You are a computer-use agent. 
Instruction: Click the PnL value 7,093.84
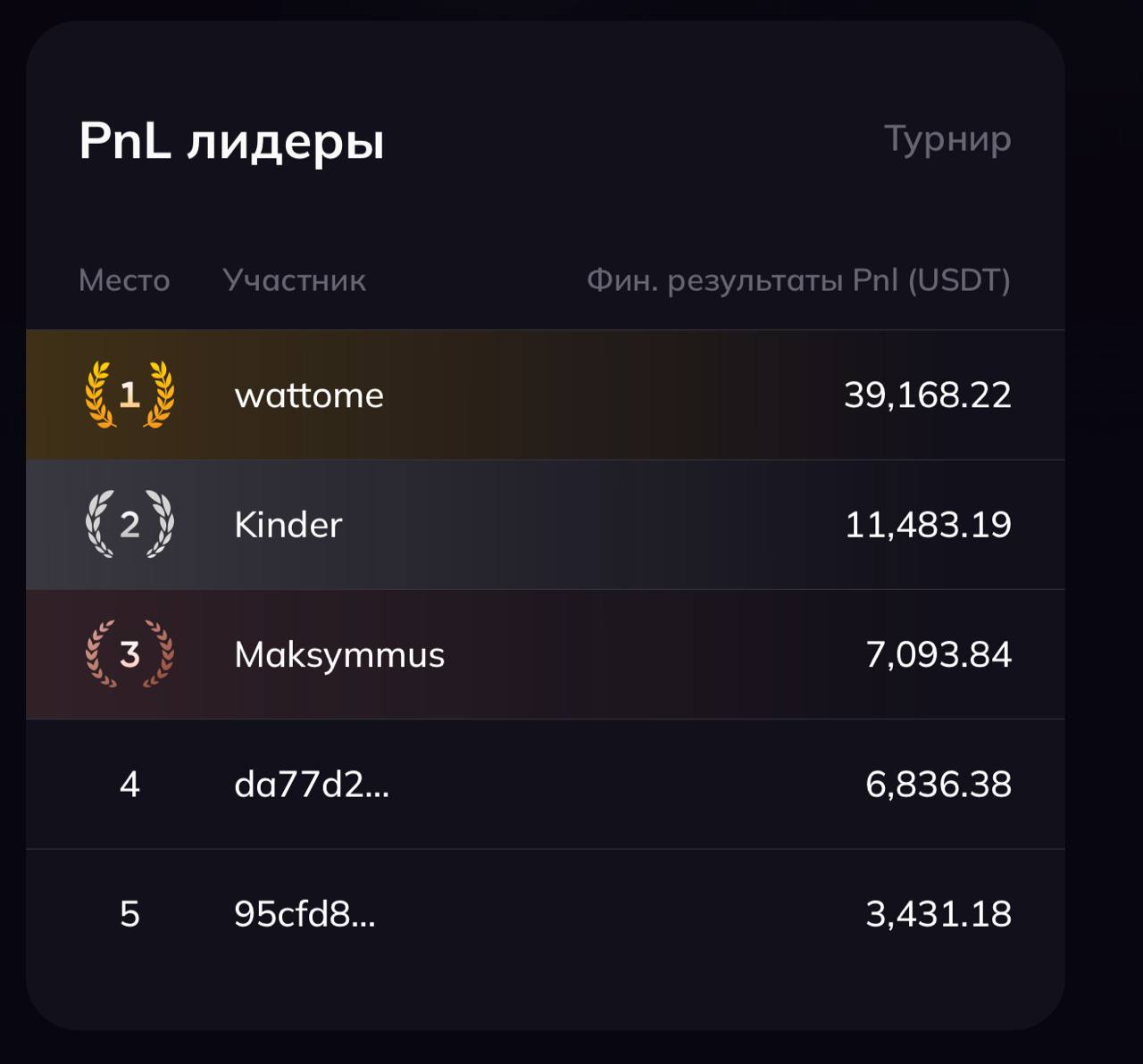tap(939, 655)
